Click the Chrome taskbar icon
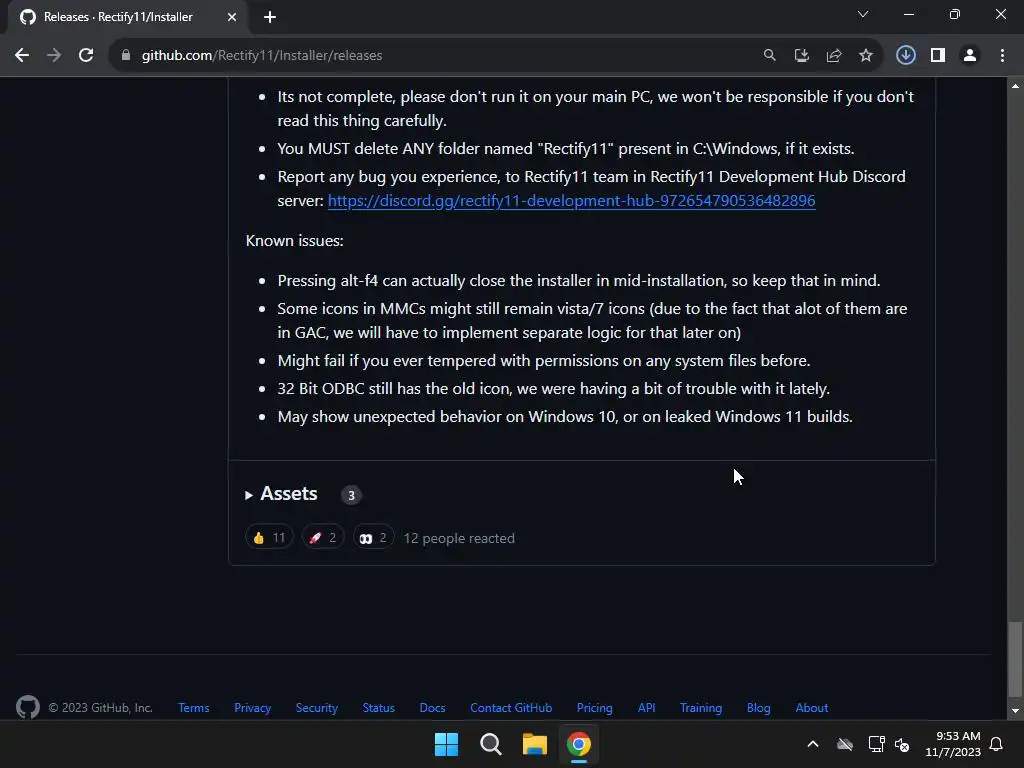The image size is (1024, 768). 579,744
